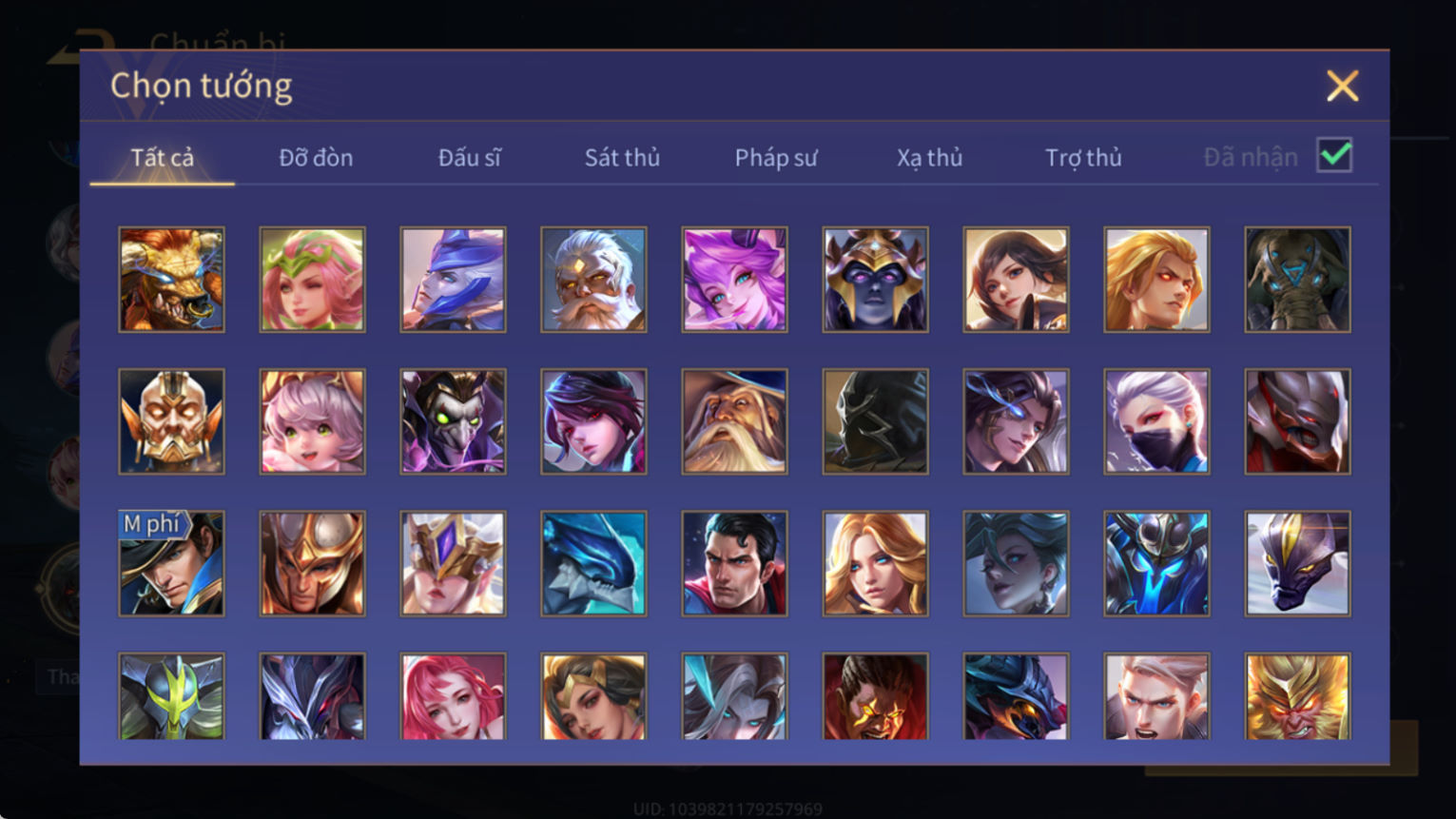This screenshot has height=819, width=1456.
Task: Select the plague doctor masked hero
Action: tap(453, 421)
